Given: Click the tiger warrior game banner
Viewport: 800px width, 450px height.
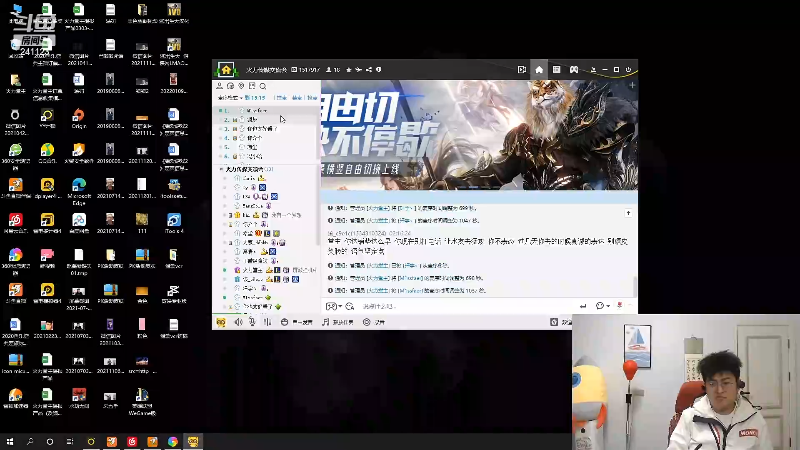Looking at the screenshot, I should point(479,135).
